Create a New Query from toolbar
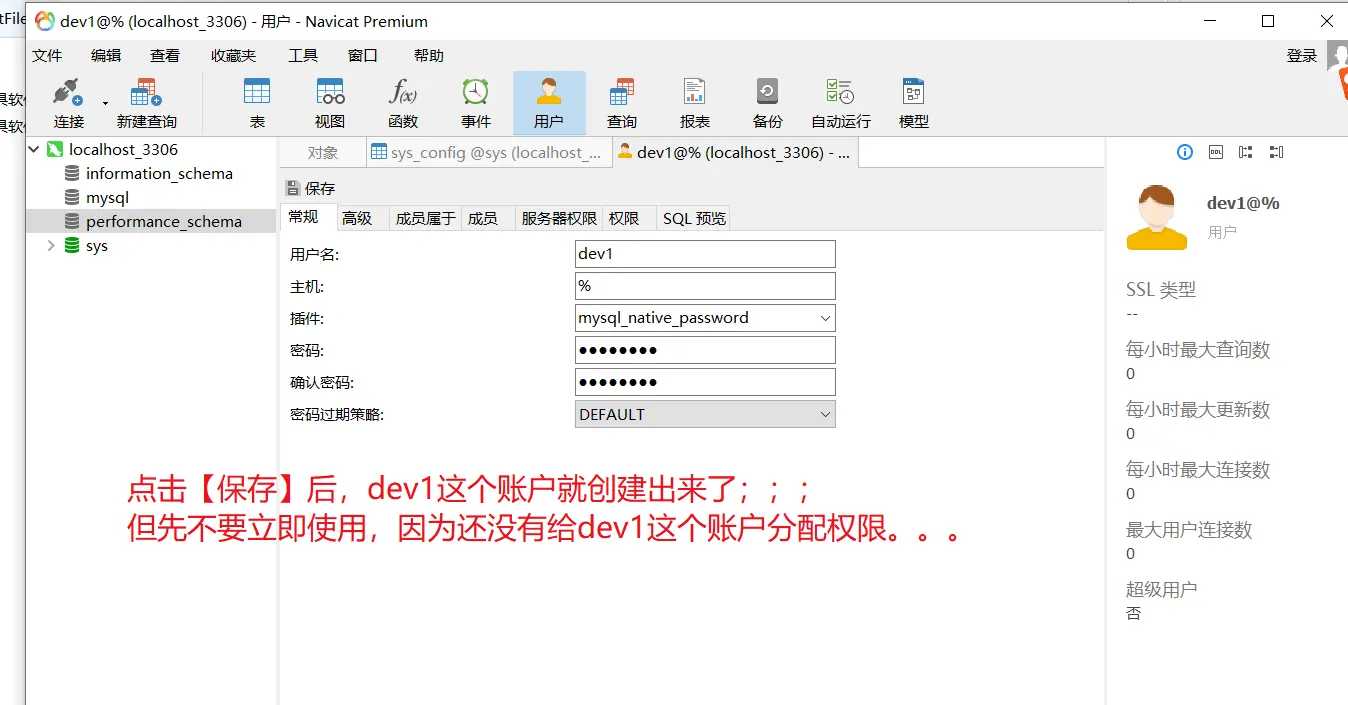The height and width of the screenshot is (705, 1348). (146, 103)
